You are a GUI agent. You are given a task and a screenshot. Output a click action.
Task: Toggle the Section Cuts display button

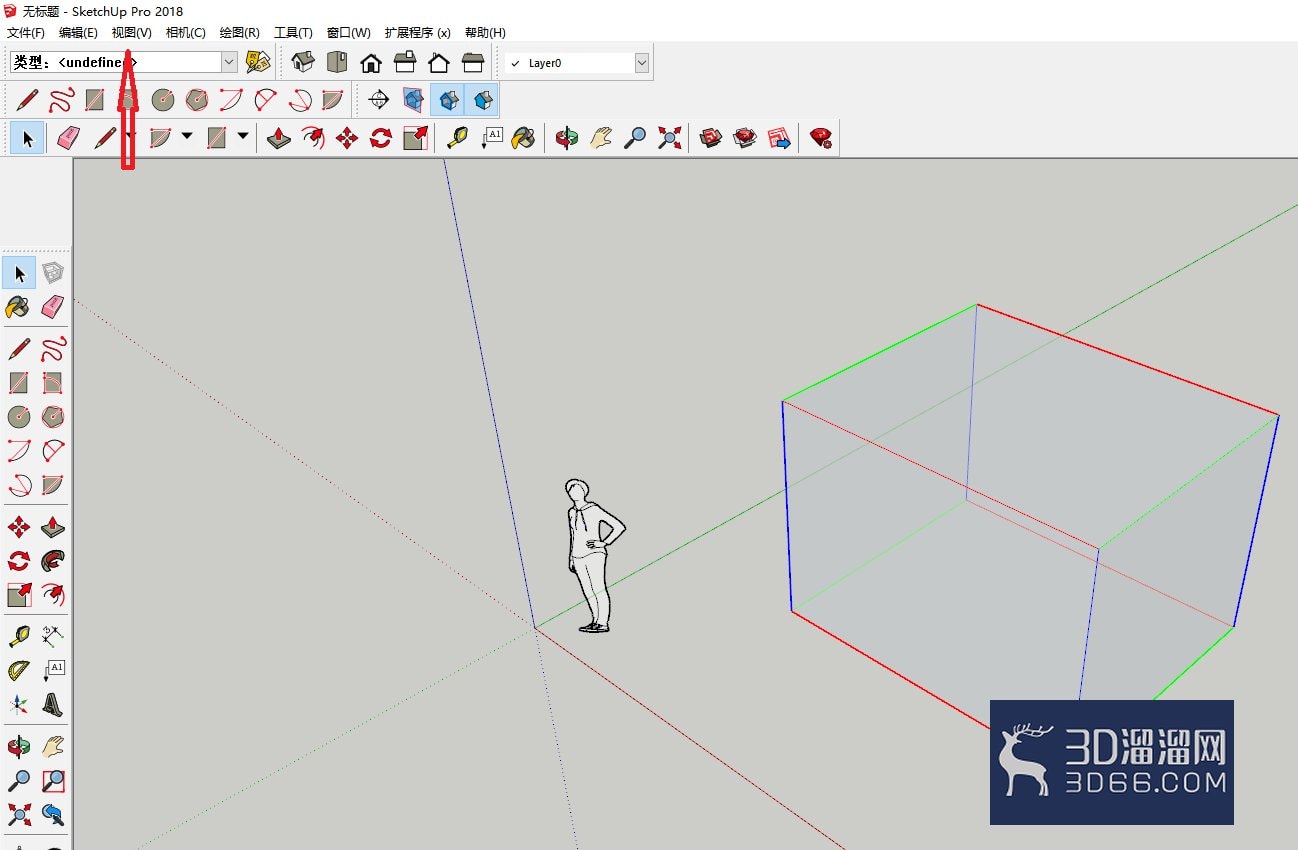point(448,100)
